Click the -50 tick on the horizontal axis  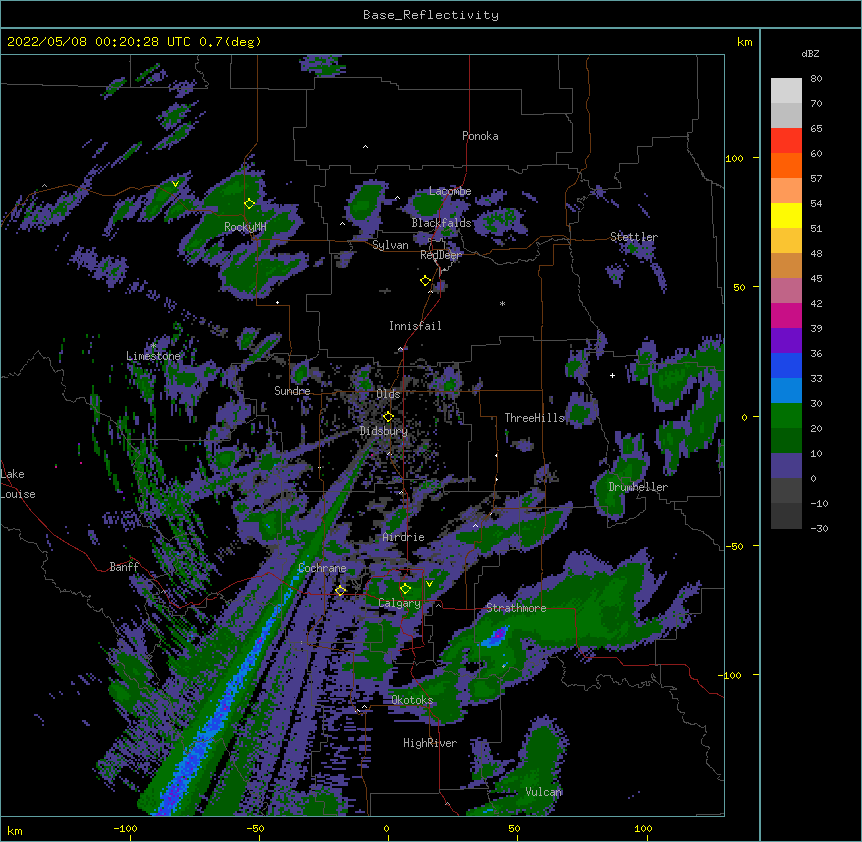[x=255, y=829]
